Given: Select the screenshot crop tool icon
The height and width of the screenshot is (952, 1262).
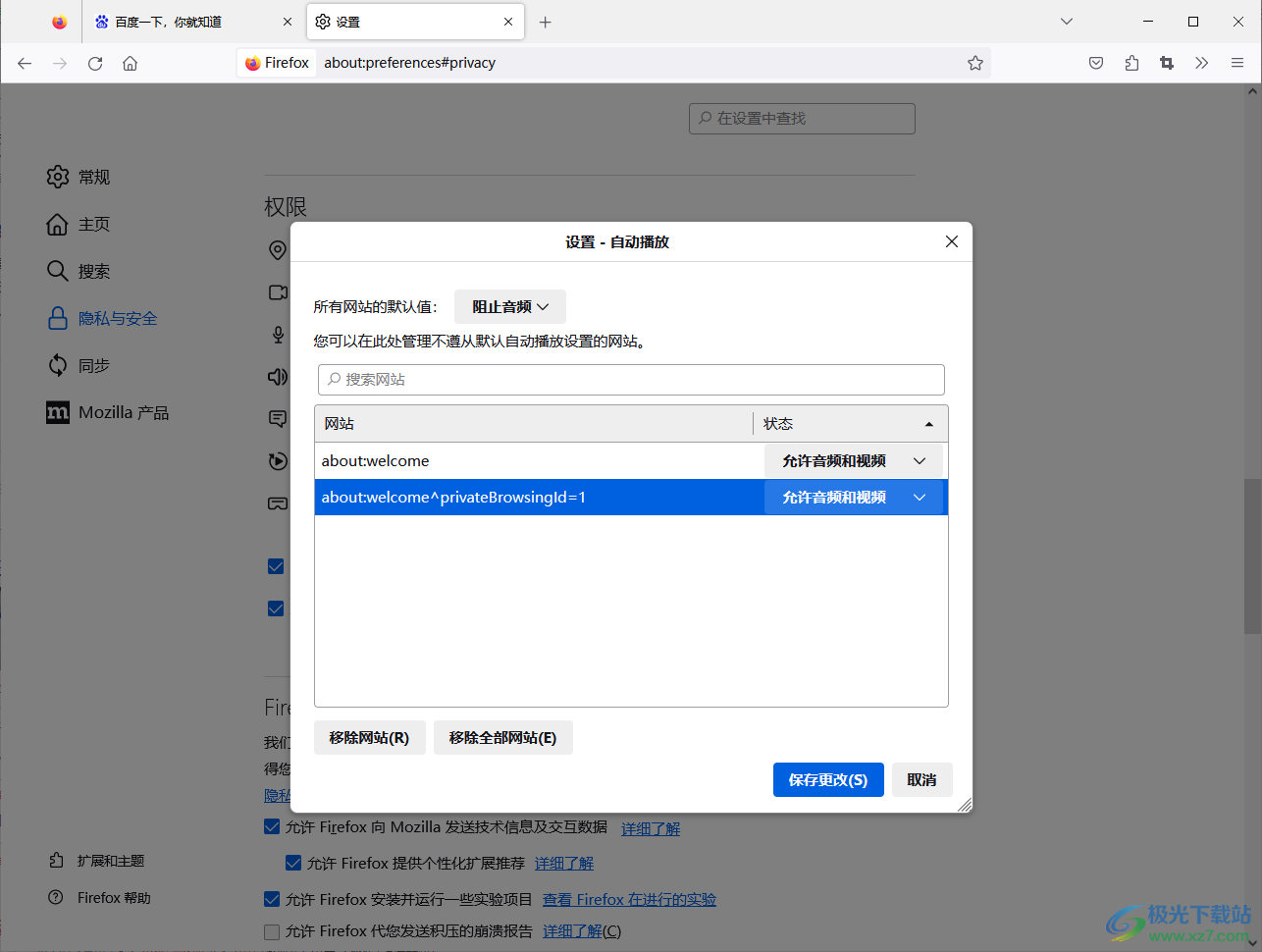Looking at the screenshot, I should [1167, 63].
